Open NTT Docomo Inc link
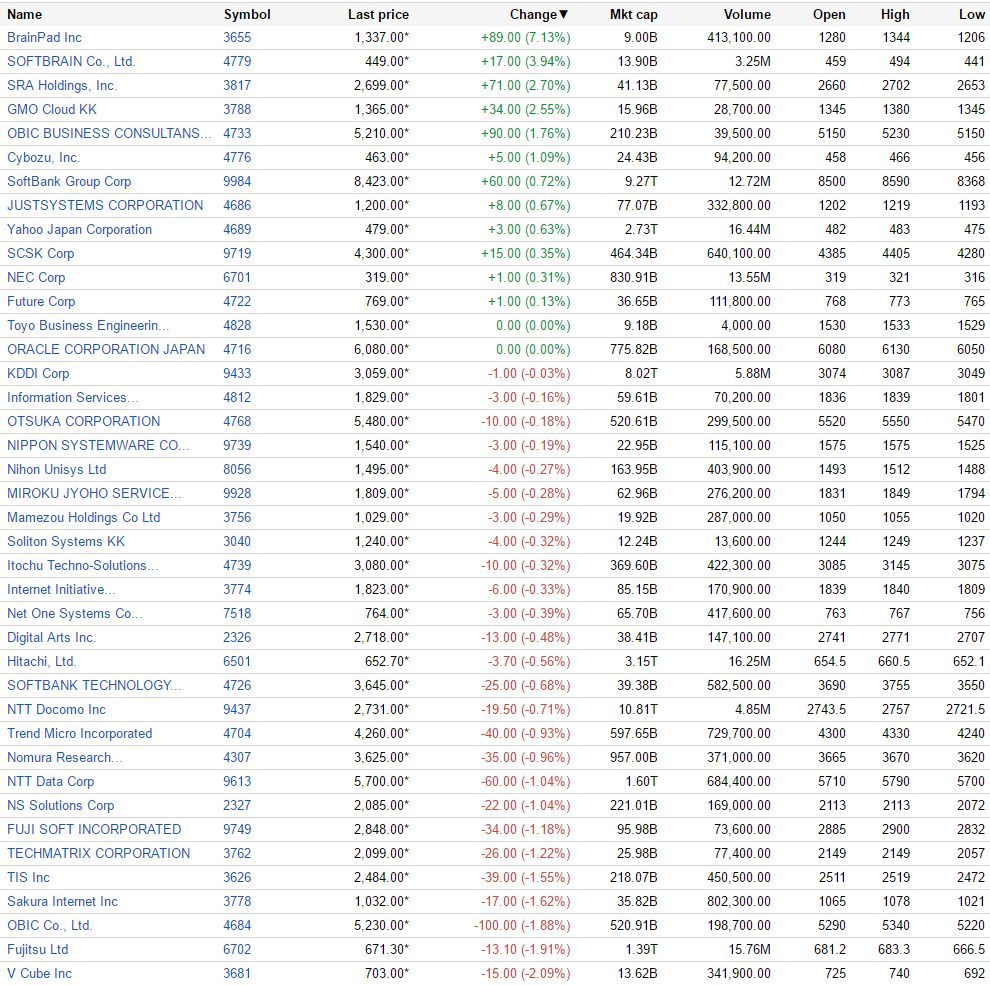This screenshot has width=990, height=985. (x=56, y=709)
